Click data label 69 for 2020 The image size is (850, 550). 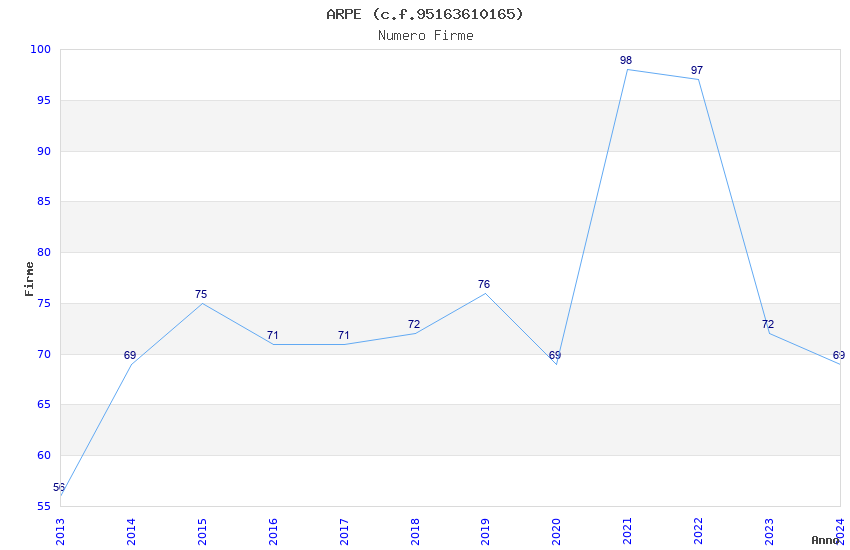point(555,355)
